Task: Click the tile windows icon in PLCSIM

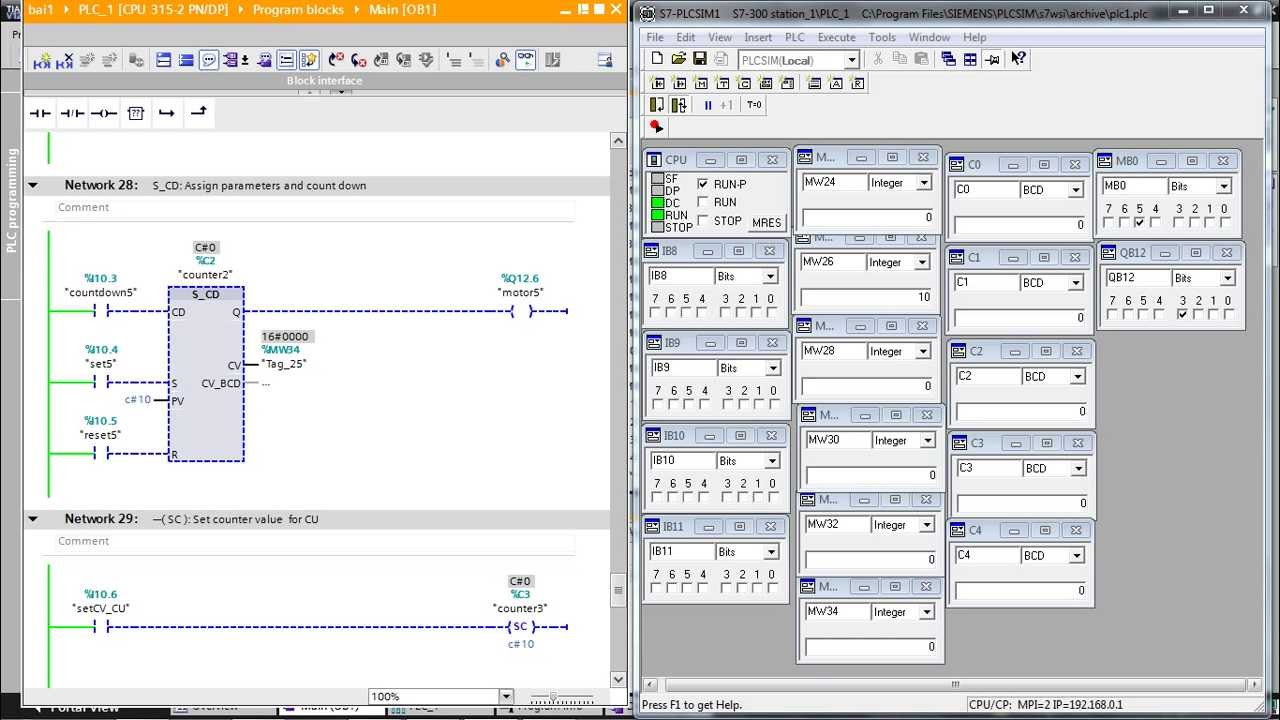Action: [x=970, y=59]
